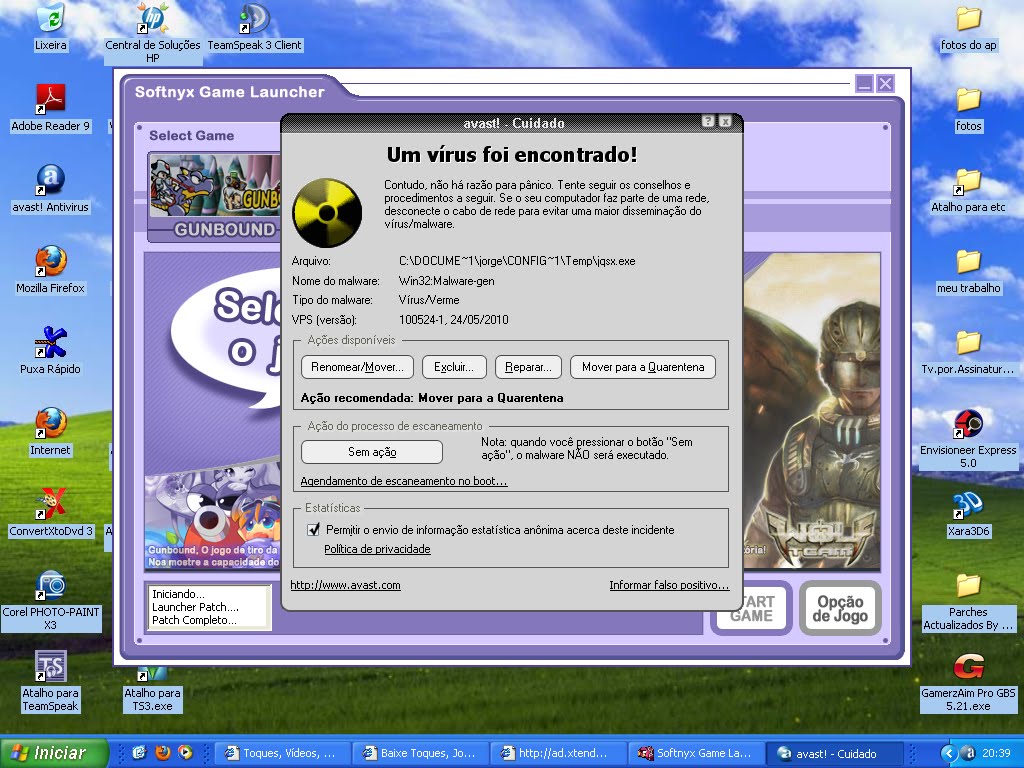The height and width of the screenshot is (768, 1024).
Task: Click the Firefox quick launch icon in the taskbar
Action: point(163,752)
